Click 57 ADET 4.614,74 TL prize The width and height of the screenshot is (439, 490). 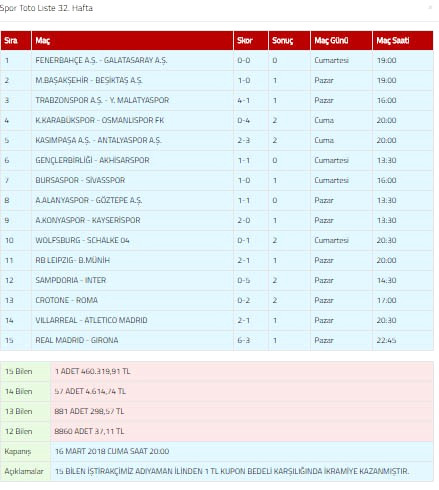(x=90, y=391)
